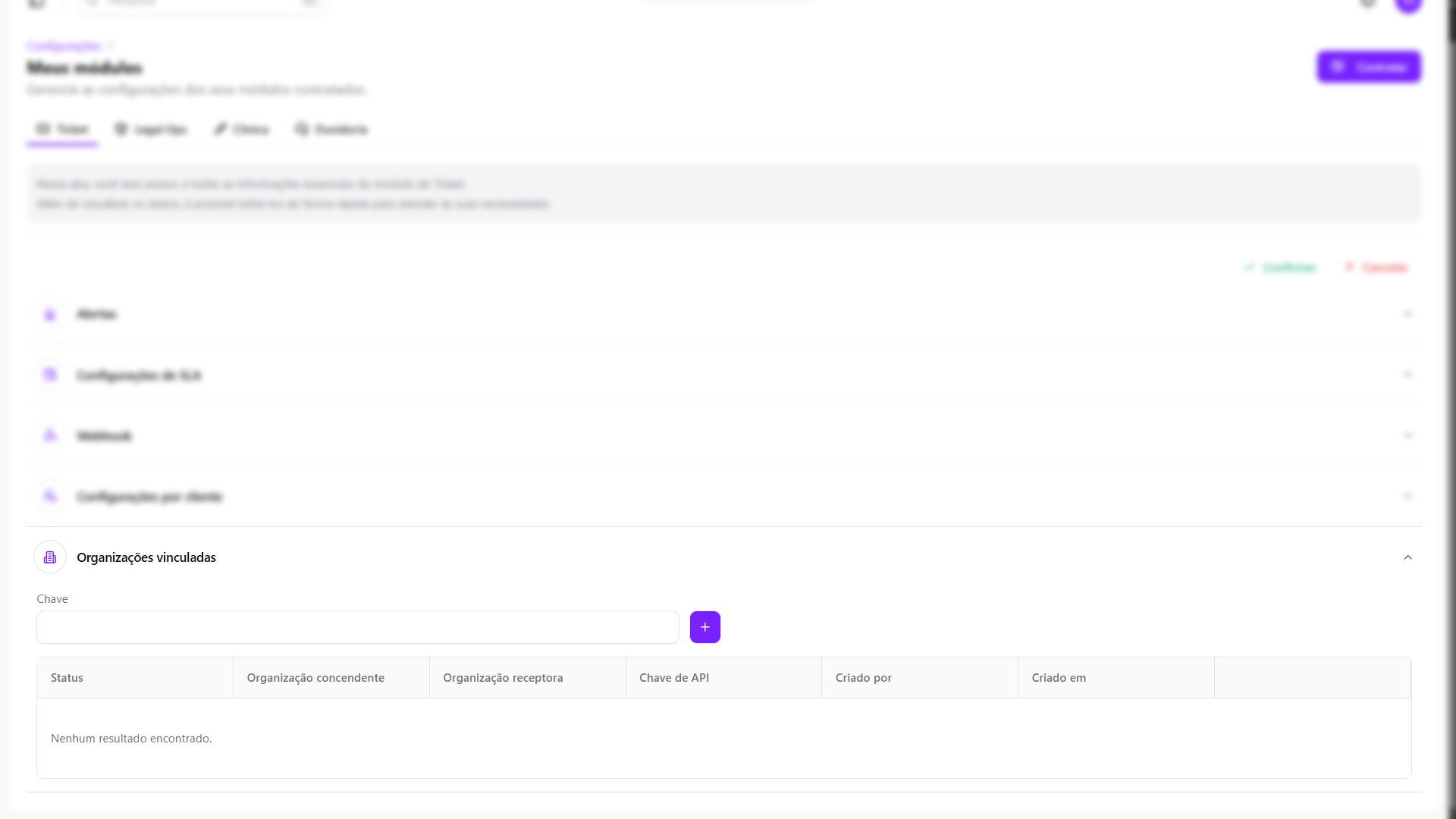Click the purple plus add-key button
This screenshot has height=819, width=1456.
(x=704, y=627)
